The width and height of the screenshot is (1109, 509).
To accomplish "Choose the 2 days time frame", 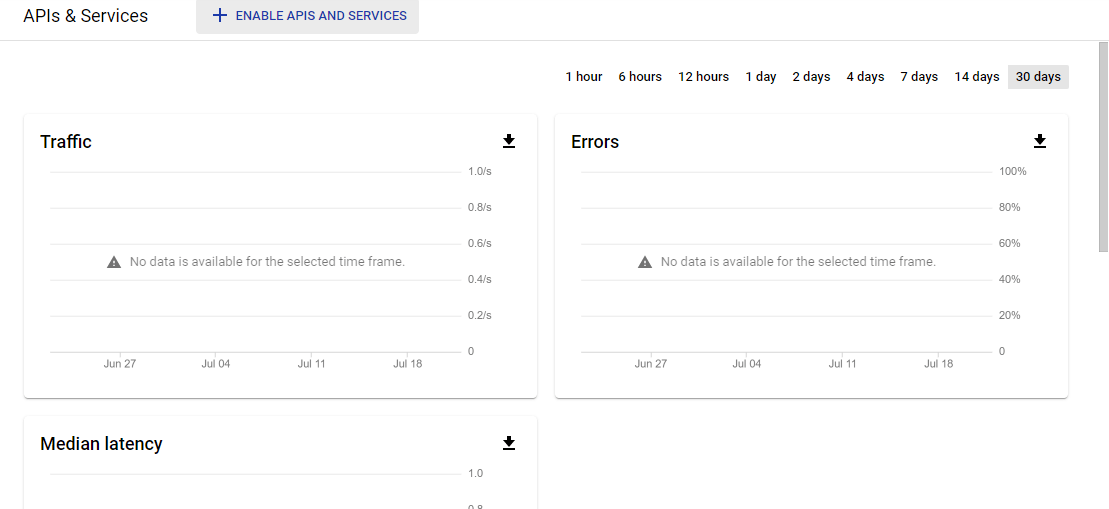I will [x=812, y=77].
